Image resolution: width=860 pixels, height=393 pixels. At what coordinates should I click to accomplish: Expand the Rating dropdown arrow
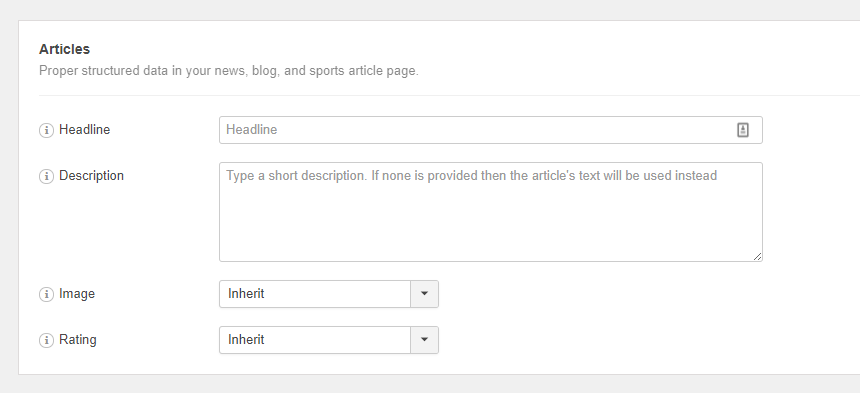(424, 340)
